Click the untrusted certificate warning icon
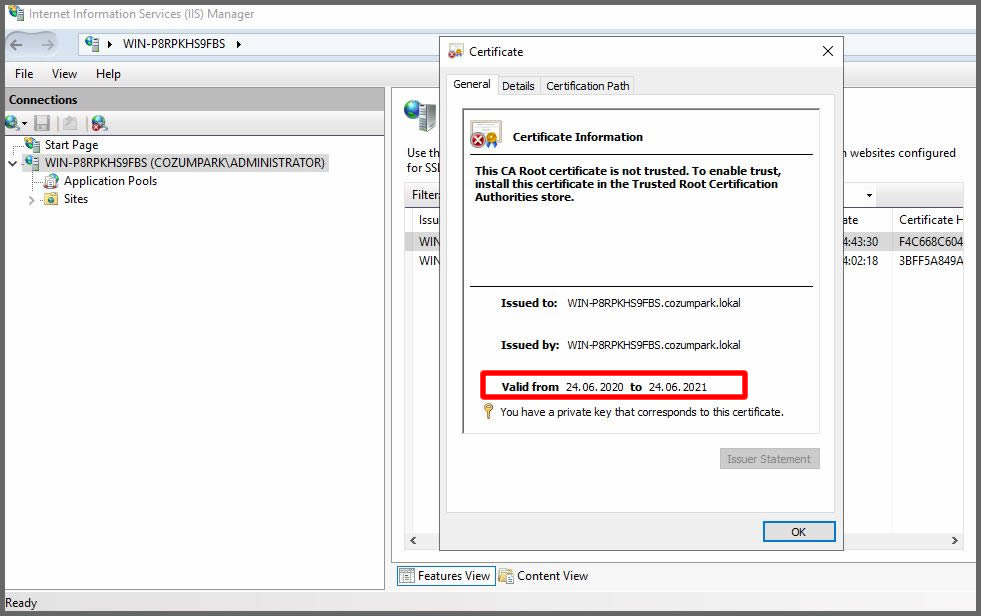Viewport: 981px width, 616px height. coord(485,135)
